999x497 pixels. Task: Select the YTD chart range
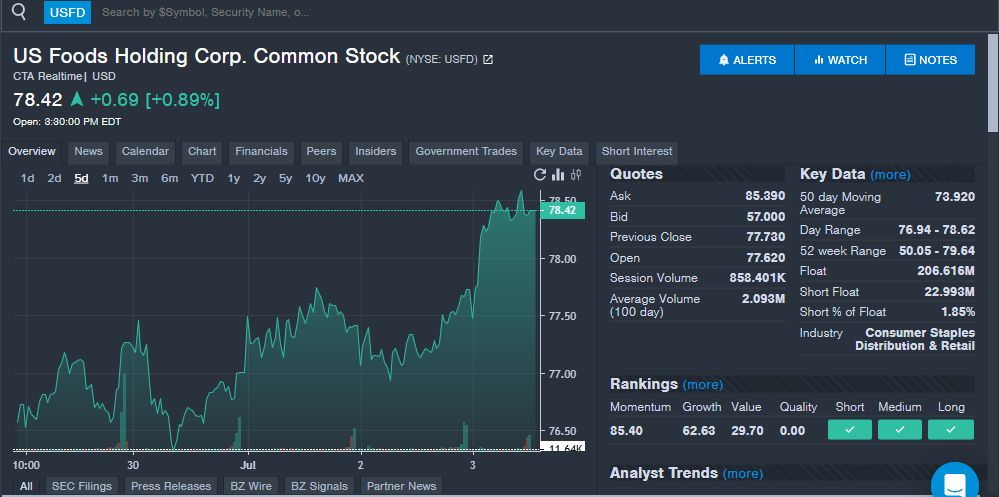203,178
